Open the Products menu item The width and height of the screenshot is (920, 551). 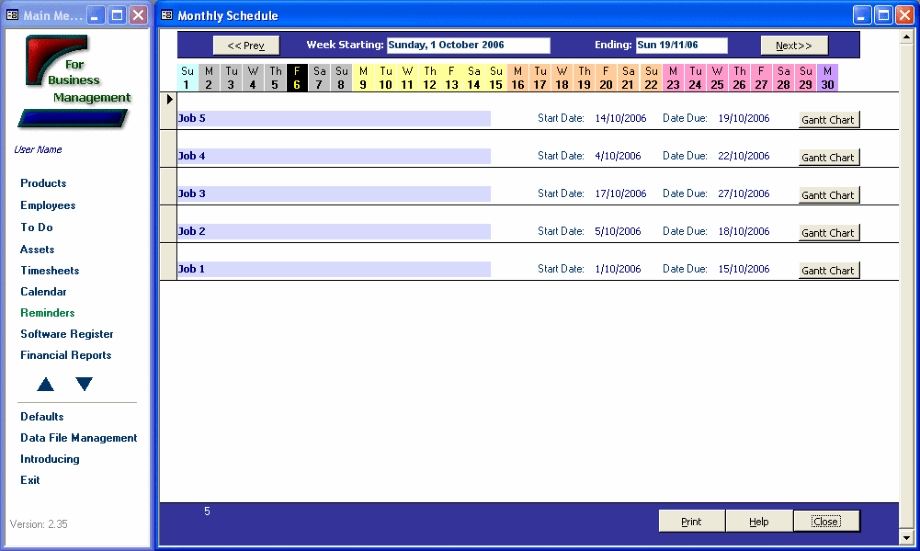click(43, 183)
